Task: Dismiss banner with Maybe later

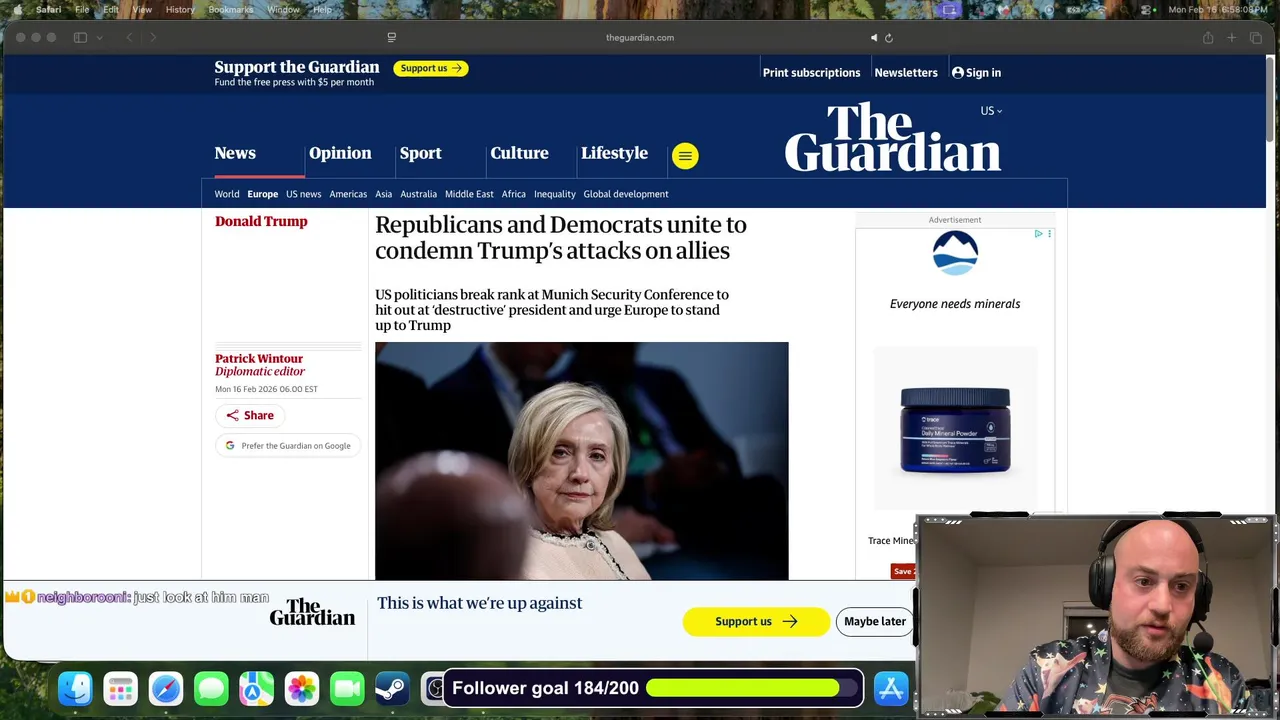Action: coord(875,621)
